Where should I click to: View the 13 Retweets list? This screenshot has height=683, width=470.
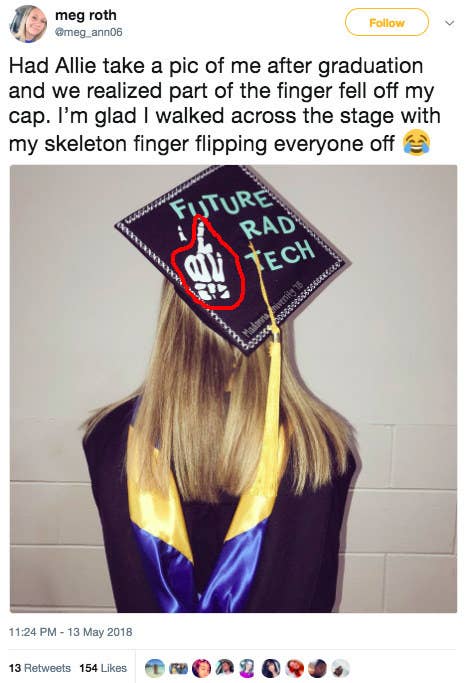40,668
